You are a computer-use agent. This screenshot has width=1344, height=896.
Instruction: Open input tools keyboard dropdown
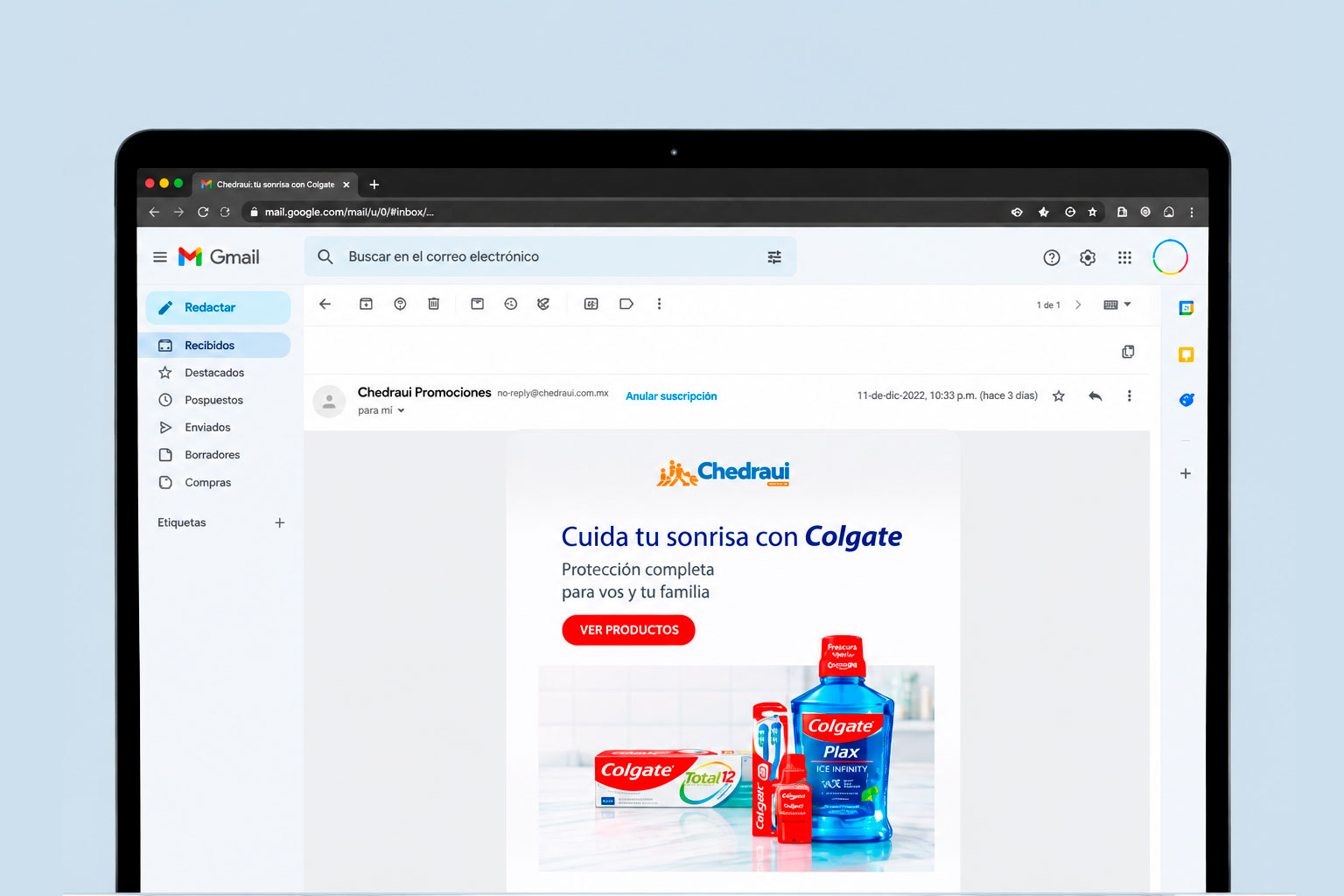1117,304
